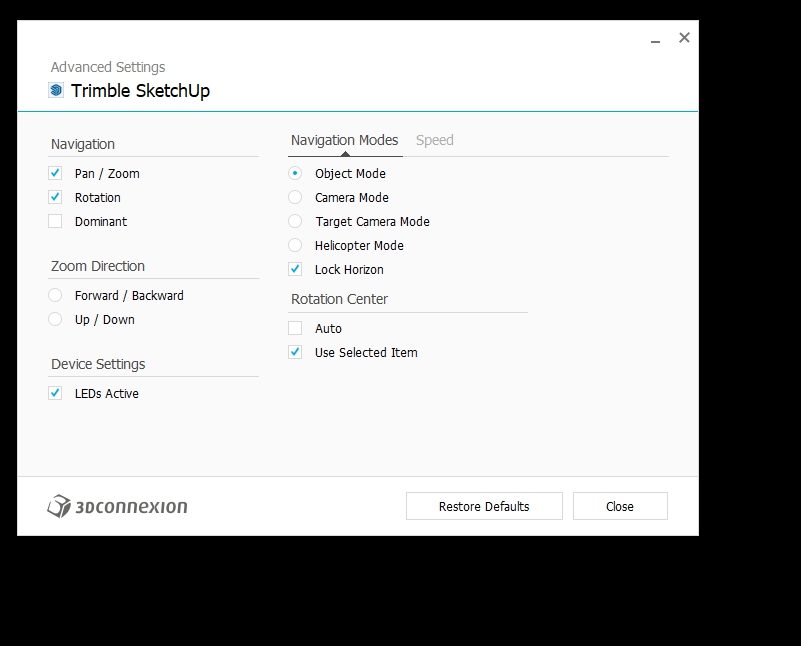The image size is (801, 646).
Task: Click the 3Dconnexion logo
Action: [x=117, y=506]
